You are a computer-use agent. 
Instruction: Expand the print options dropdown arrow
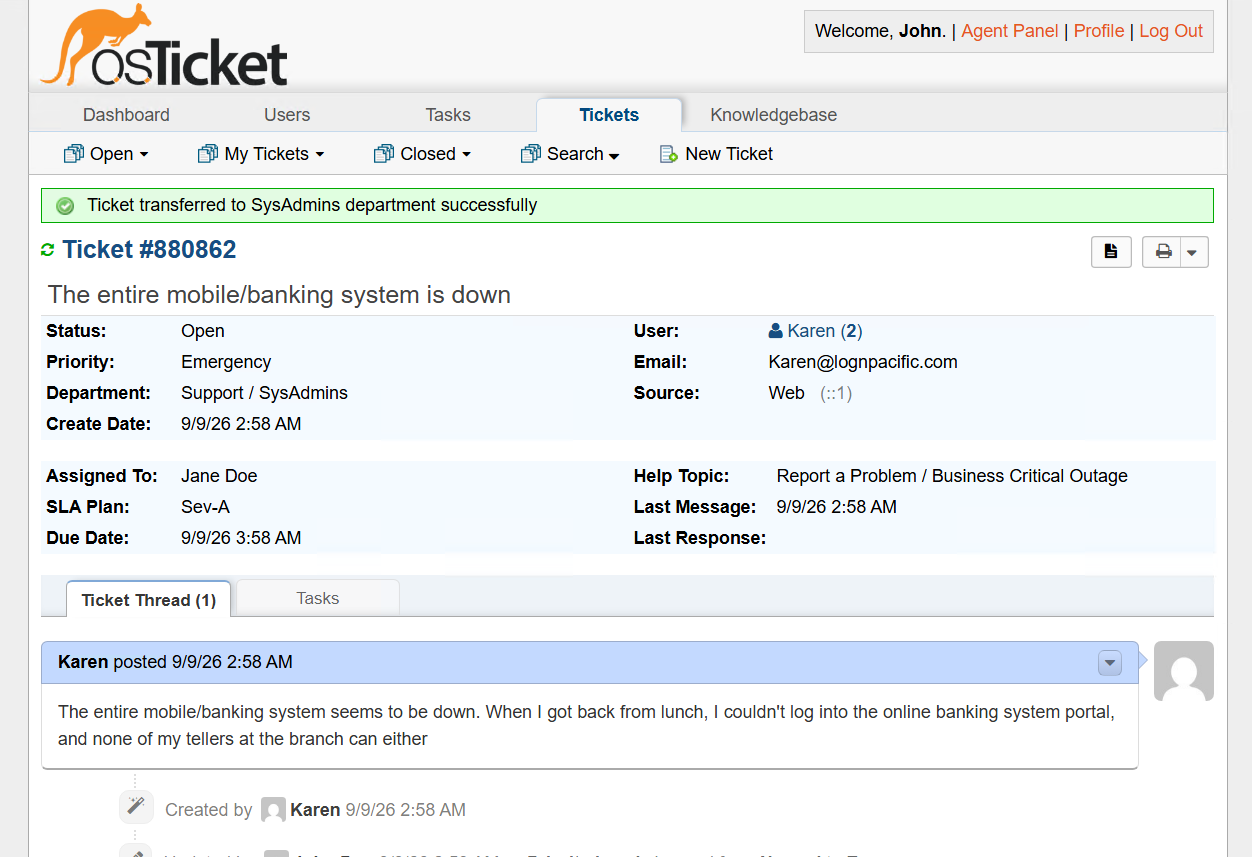pos(1193,252)
